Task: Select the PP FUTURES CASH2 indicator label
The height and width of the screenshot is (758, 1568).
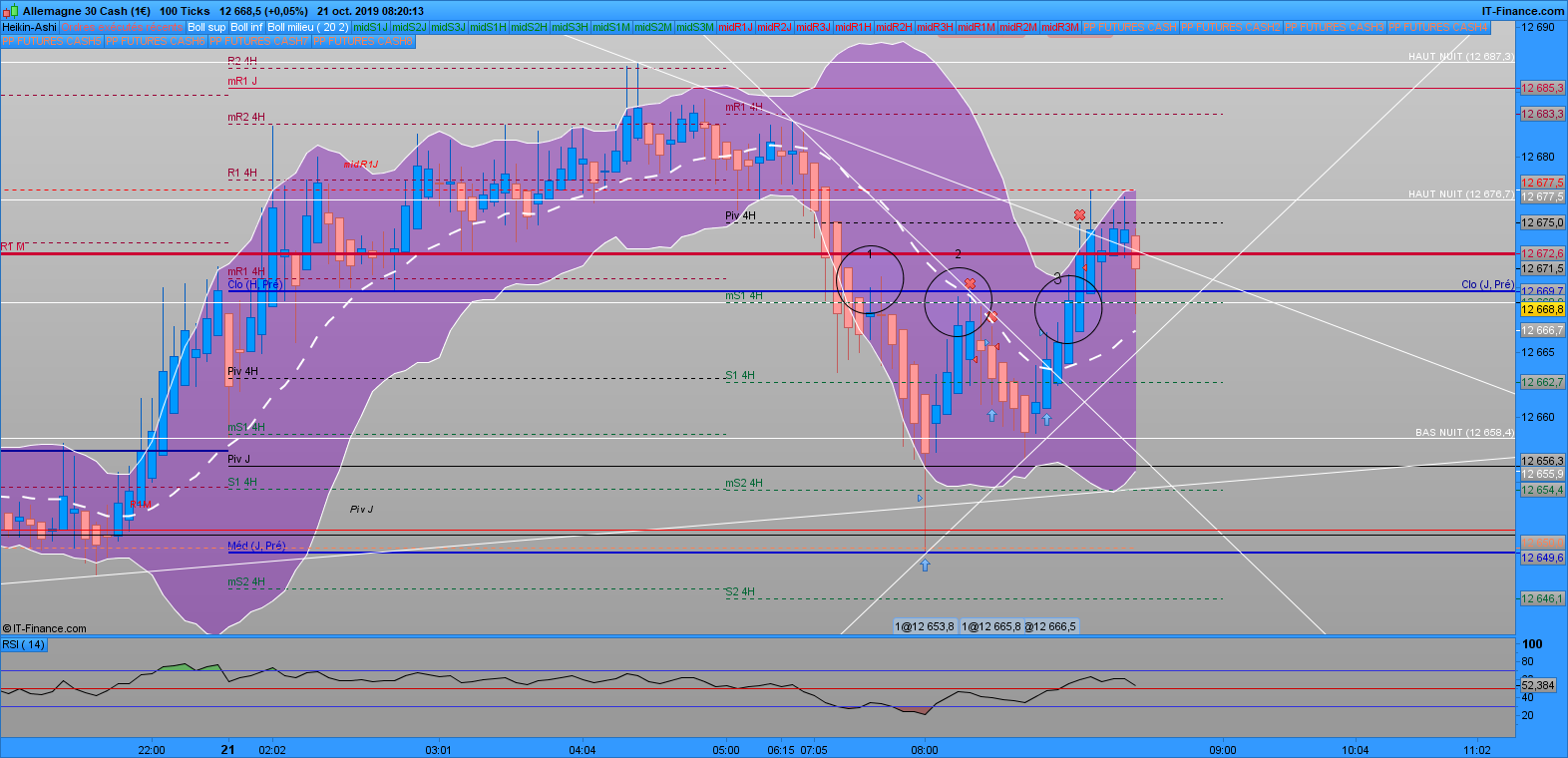Action: coord(1231,27)
